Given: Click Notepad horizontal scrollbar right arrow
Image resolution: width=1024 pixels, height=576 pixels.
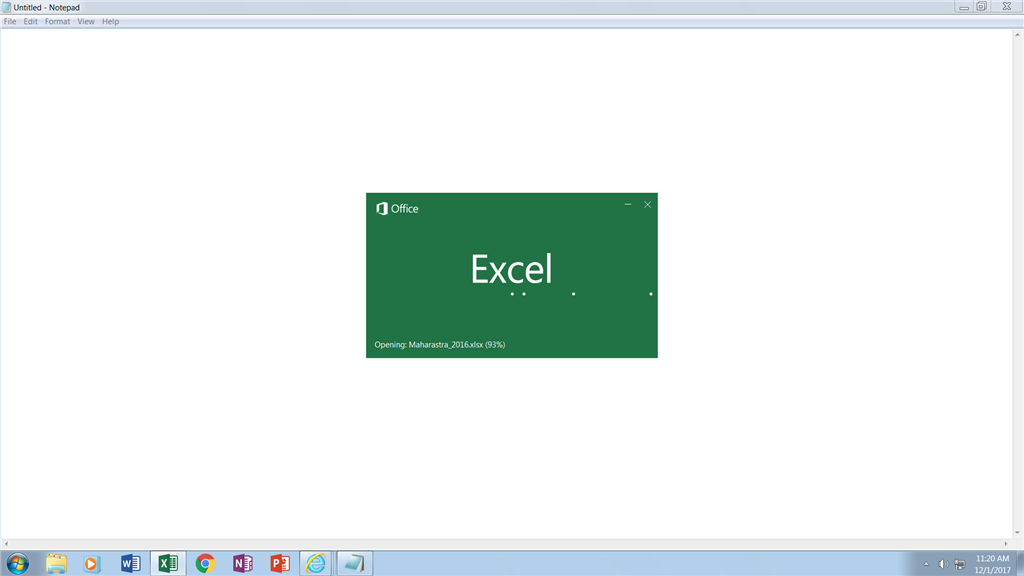Looking at the screenshot, I should (1006, 543).
